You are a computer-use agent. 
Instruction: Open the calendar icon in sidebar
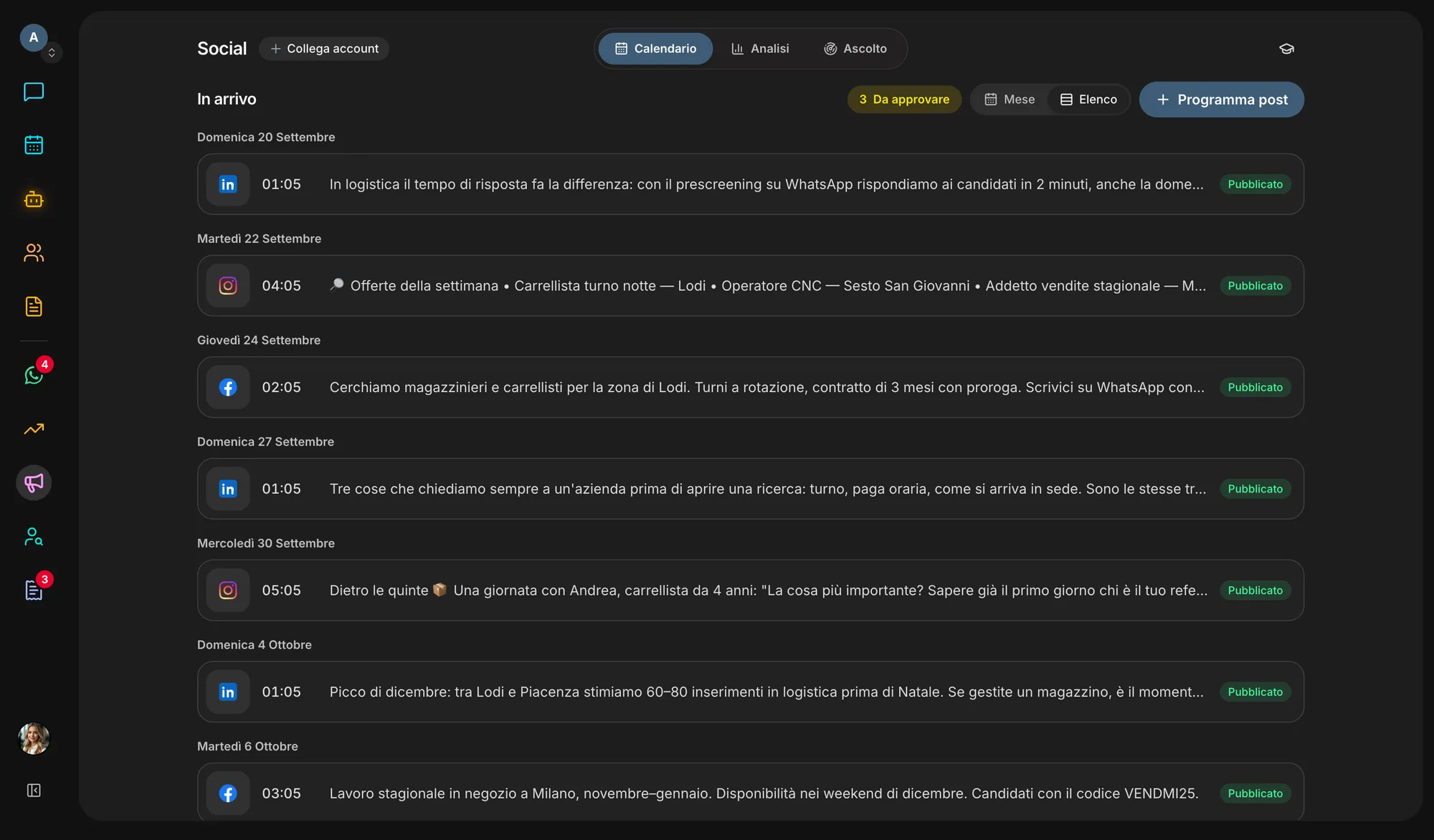point(34,145)
